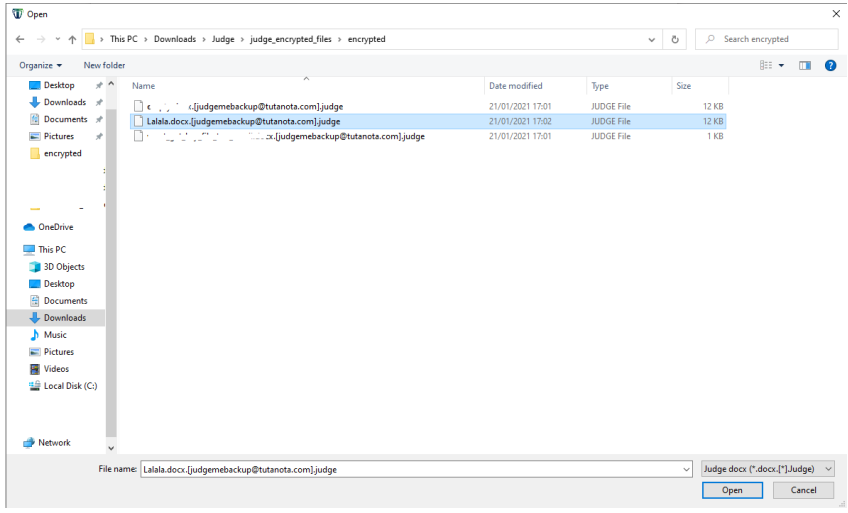
Task: Refresh the encrypted folder view
Action: coord(675,39)
